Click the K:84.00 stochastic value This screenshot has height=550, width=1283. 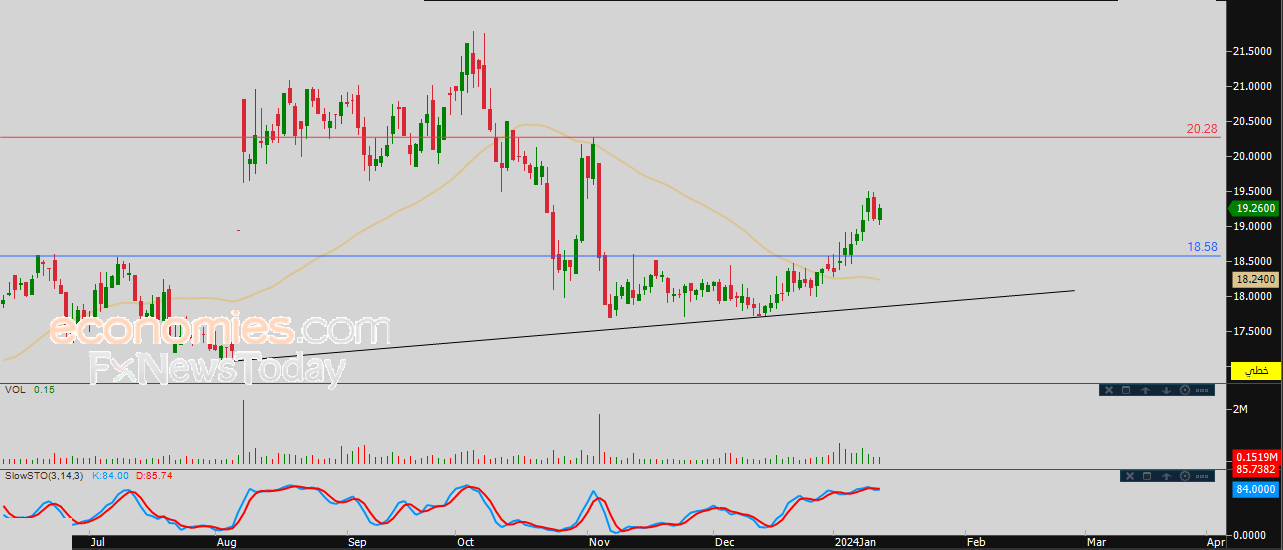111,475
